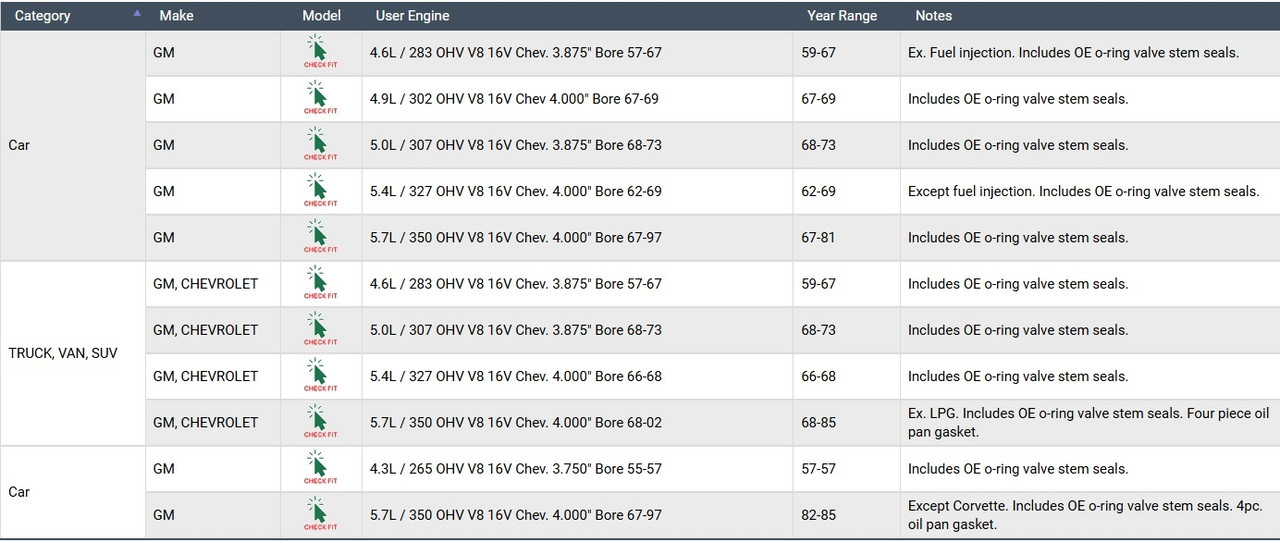The width and height of the screenshot is (1280, 543).
Task: Open Check Fit for 5.4L / 327 Bore 62-69
Action: (320, 191)
